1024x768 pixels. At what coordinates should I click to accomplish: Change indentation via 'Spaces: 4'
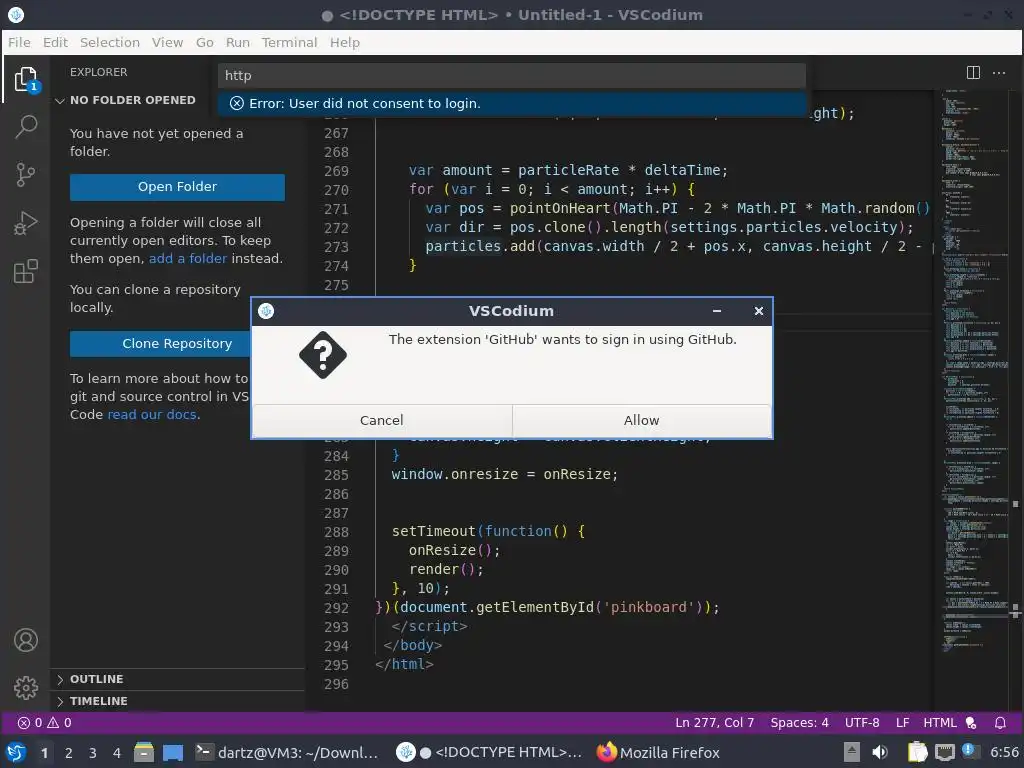[799, 723]
